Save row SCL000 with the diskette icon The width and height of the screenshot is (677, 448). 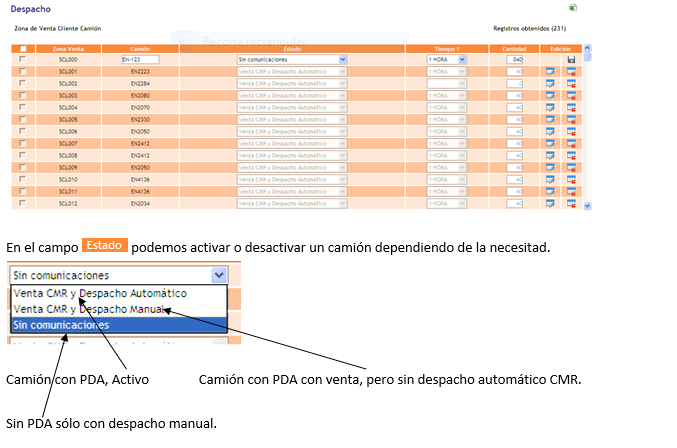coord(571,60)
